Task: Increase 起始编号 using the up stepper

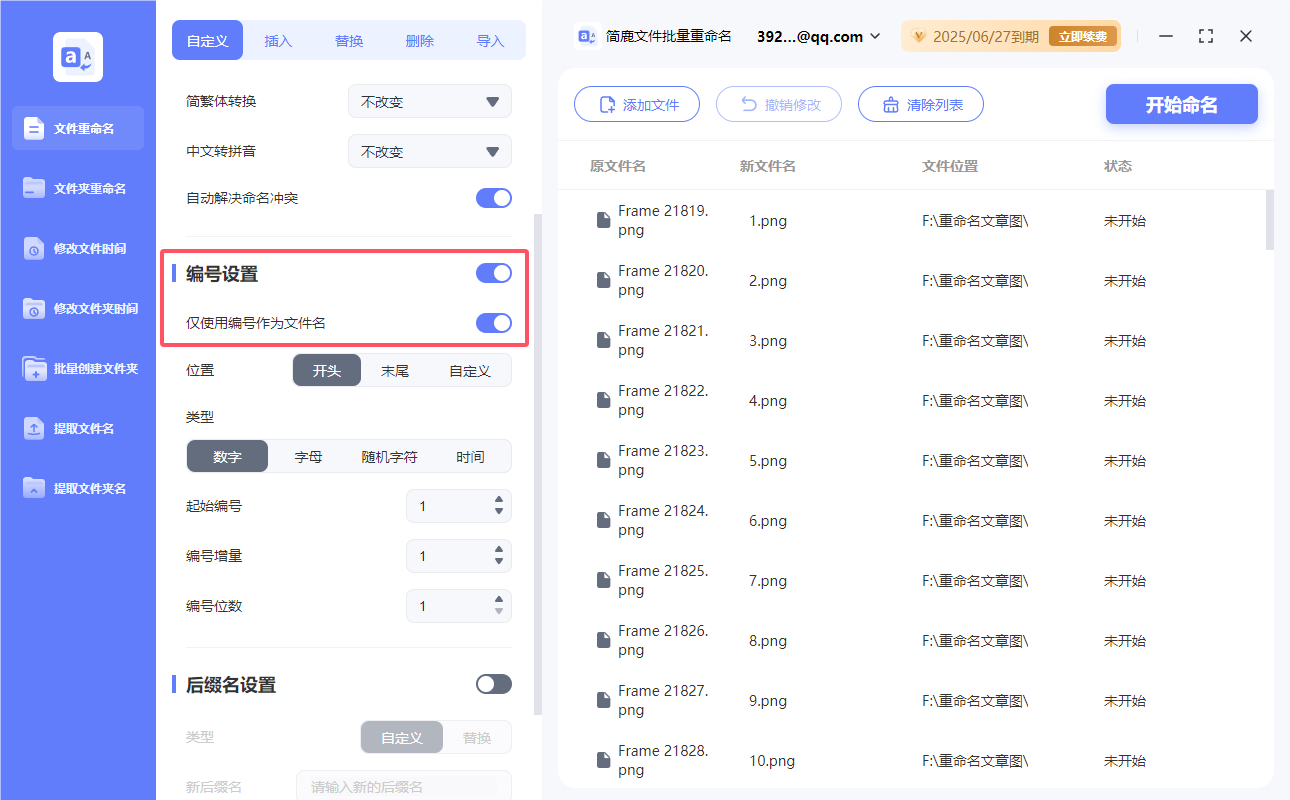Action: click(x=498, y=501)
